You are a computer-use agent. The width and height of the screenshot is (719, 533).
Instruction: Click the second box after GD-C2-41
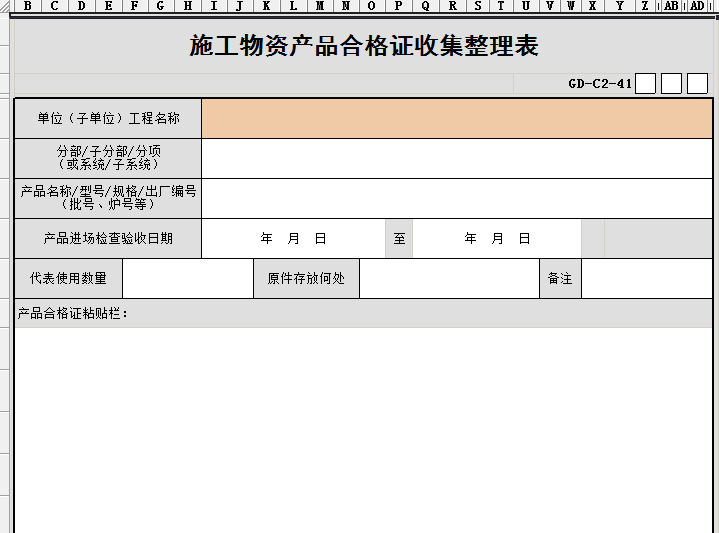click(x=671, y=83)
